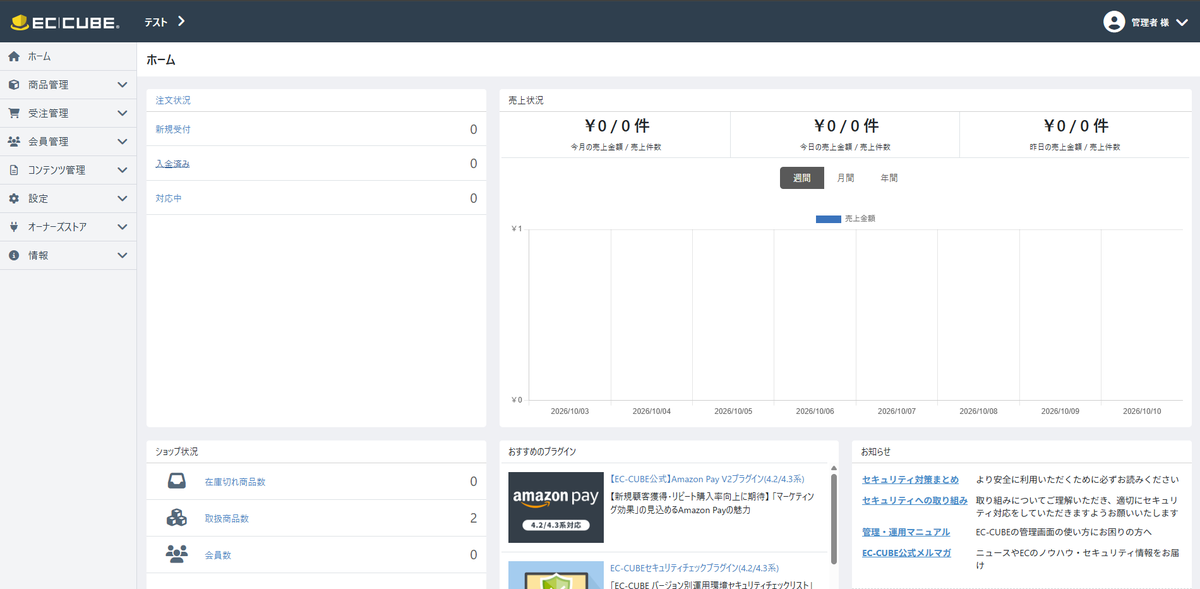1200x589 pixels.
Task: Click the 会員管理 people icon
Action: point(14,142)
